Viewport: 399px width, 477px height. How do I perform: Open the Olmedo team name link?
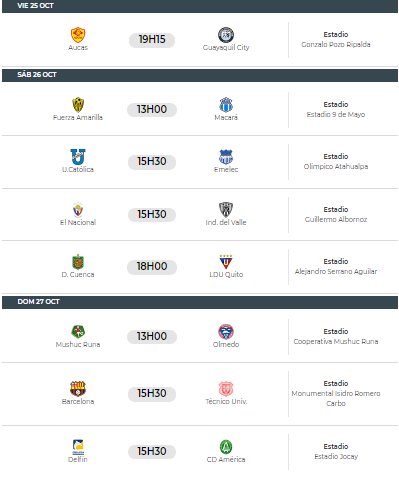(226, 344)
